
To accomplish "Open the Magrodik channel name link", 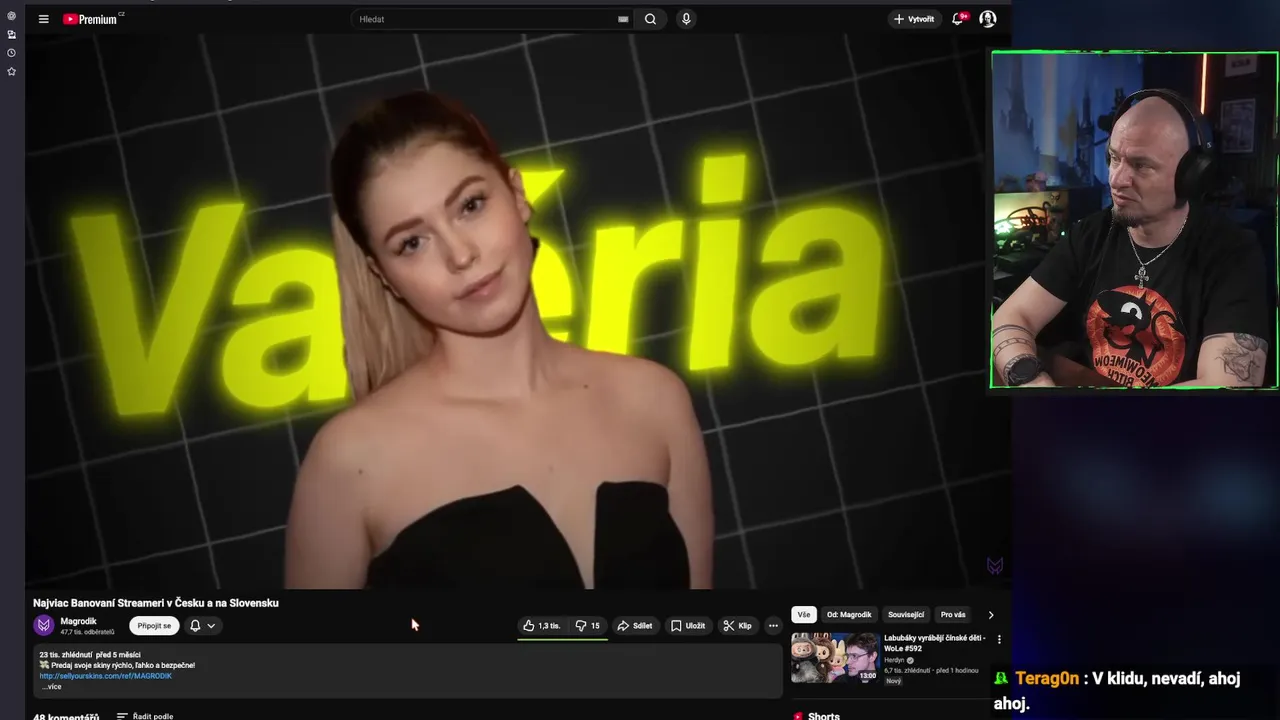I will [78, 621].
